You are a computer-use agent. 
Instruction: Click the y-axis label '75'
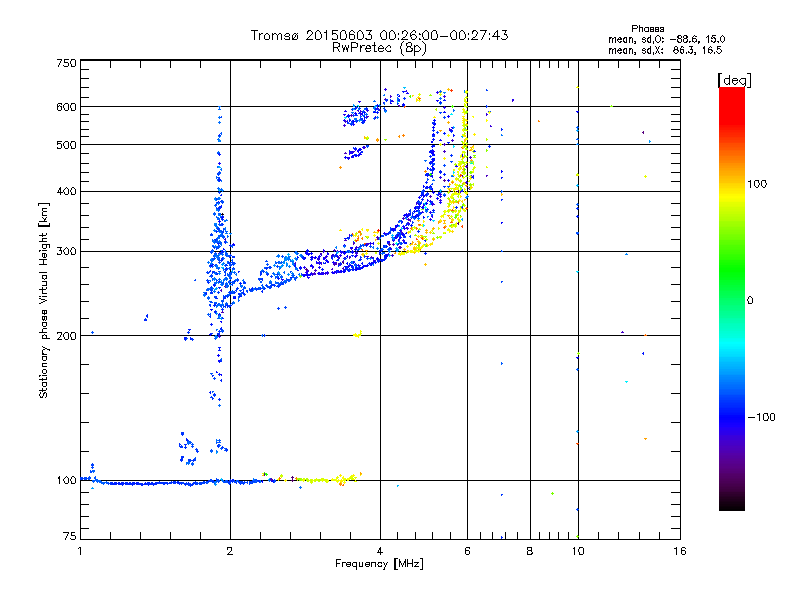tap(70, 536)
